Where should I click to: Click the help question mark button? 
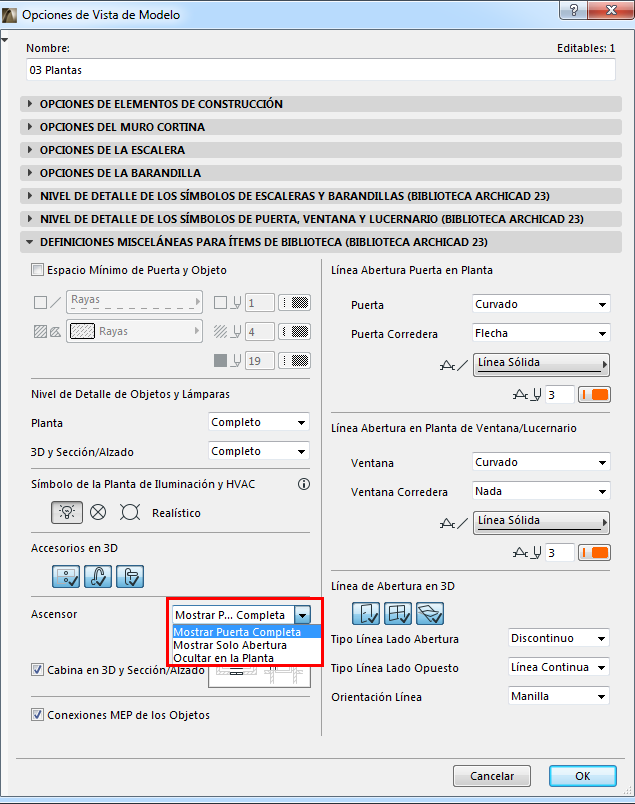coord(573,10)
